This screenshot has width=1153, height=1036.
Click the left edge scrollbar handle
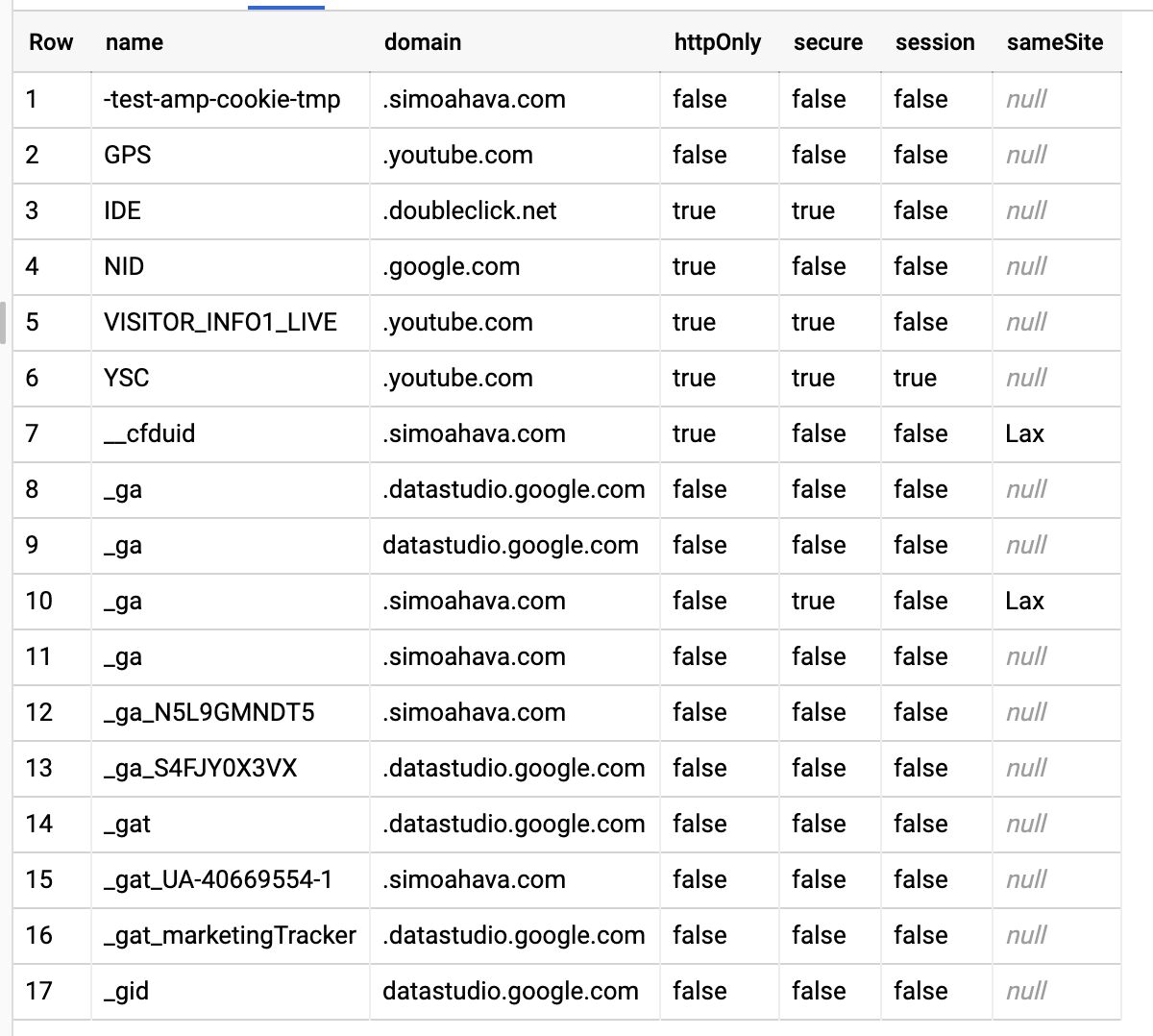pos(3,322)
